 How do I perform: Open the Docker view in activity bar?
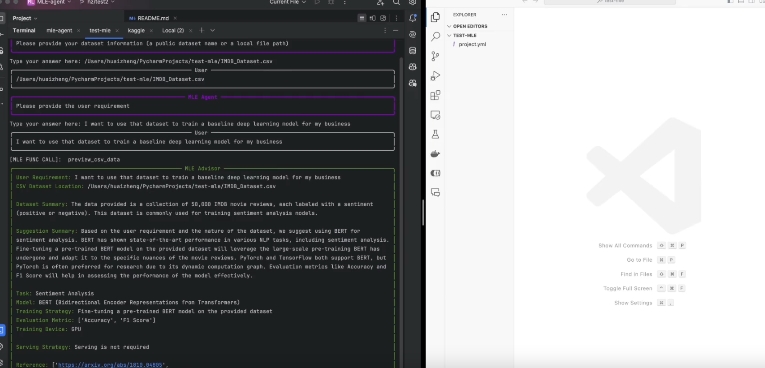pos(435,154)
